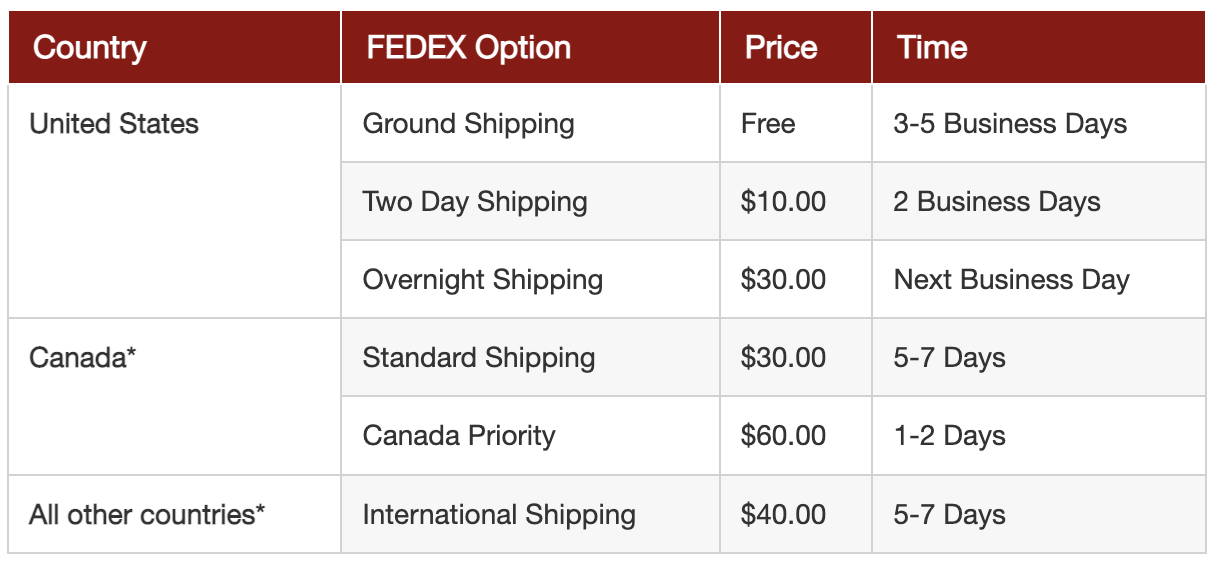Click the Next Business Day cell
Viewport: 1218px width, 562px height.
(x=1039, y=279)
